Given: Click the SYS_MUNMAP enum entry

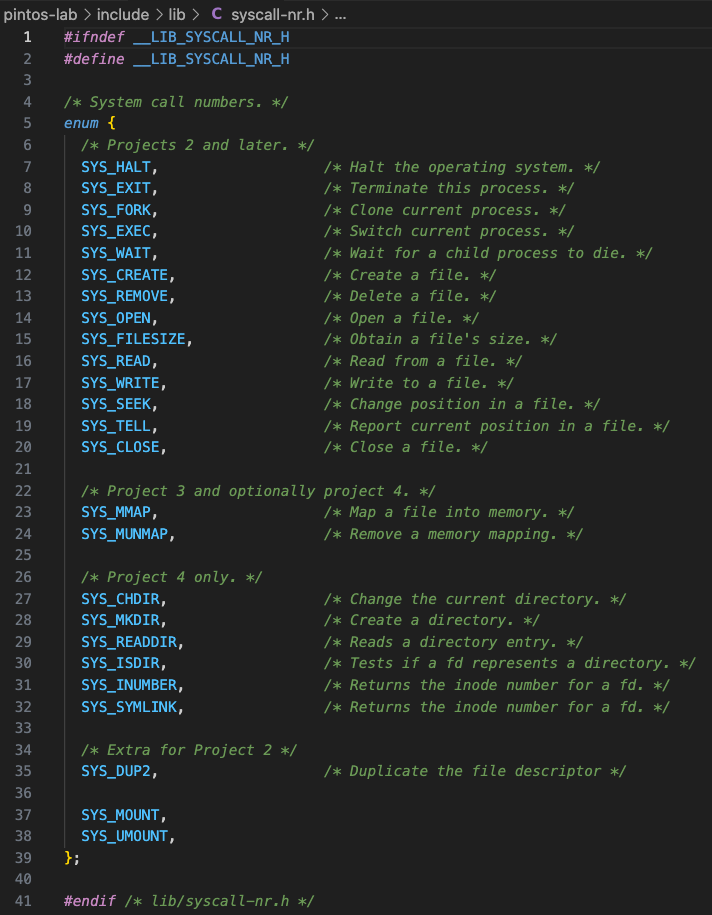Looking at the screenshot, I should (124, 534).
